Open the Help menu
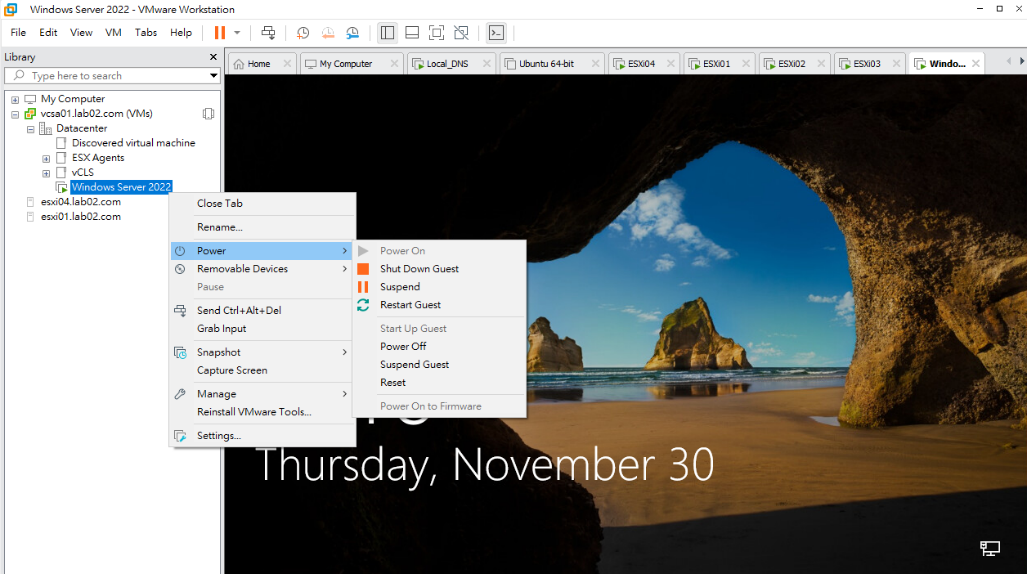Viewport: 1027px width, 574px height. pyautogui.click(x=181, y=32)
